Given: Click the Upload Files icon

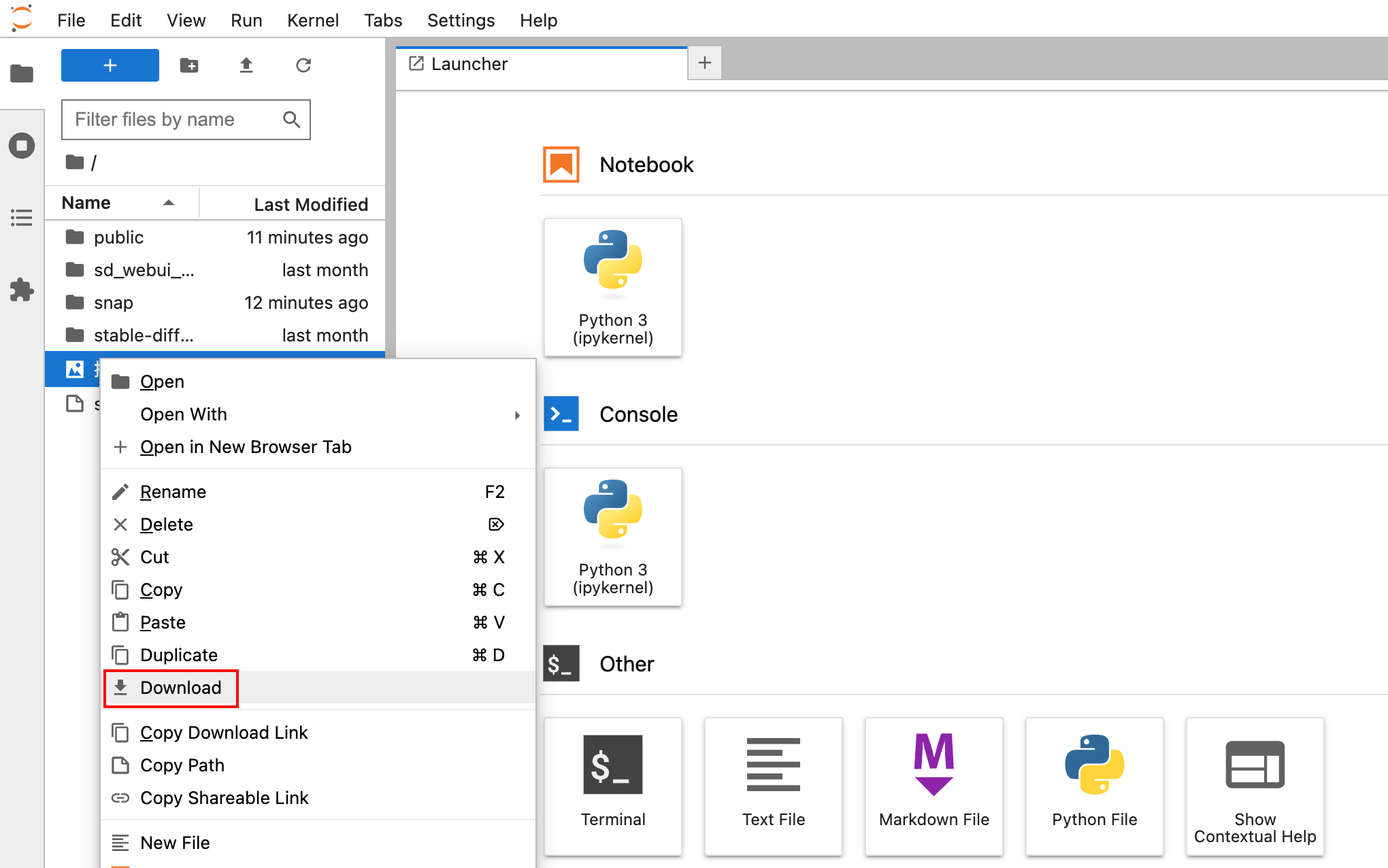Looking at the screenshot, I should (246, 65).
